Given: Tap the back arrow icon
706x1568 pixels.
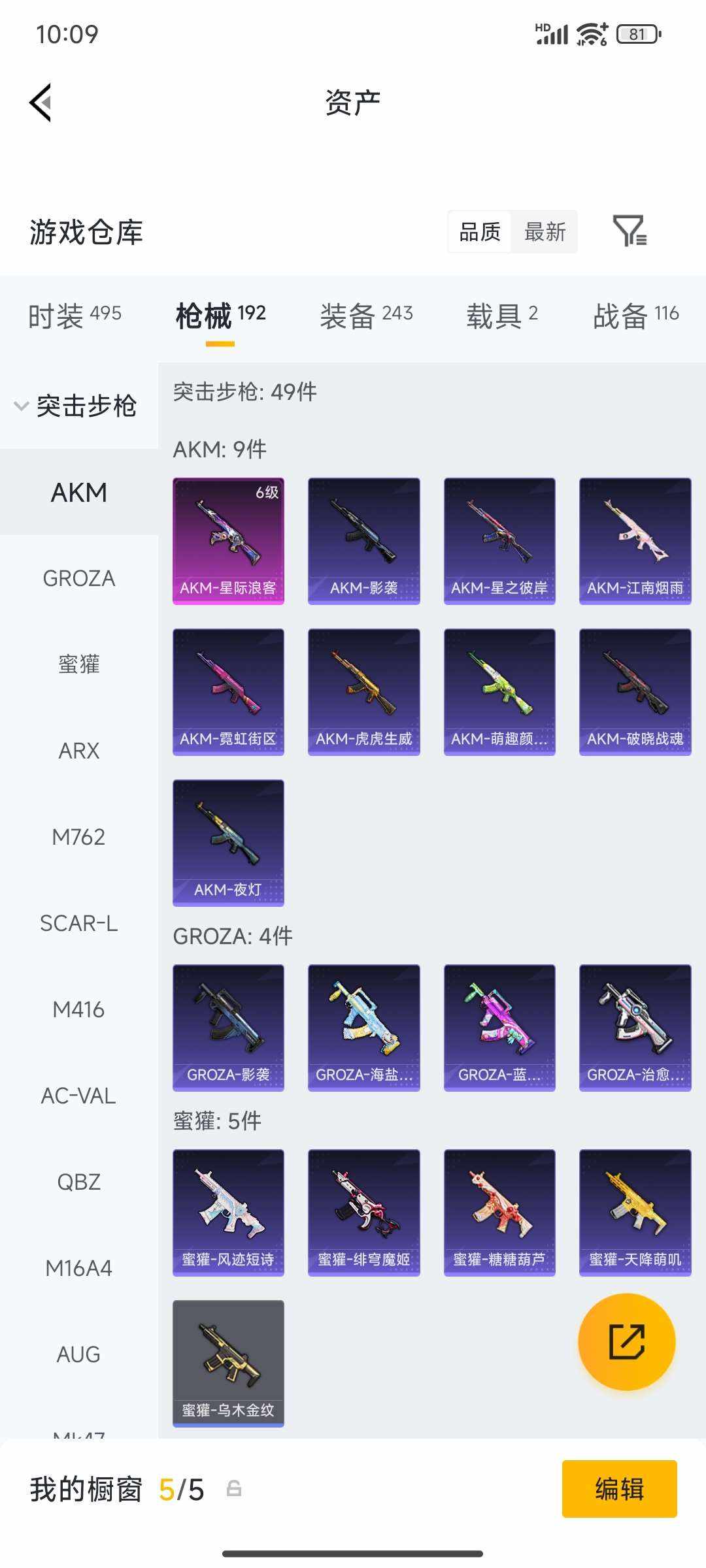Looking at the screenshot, I should (x=41, y=103).
